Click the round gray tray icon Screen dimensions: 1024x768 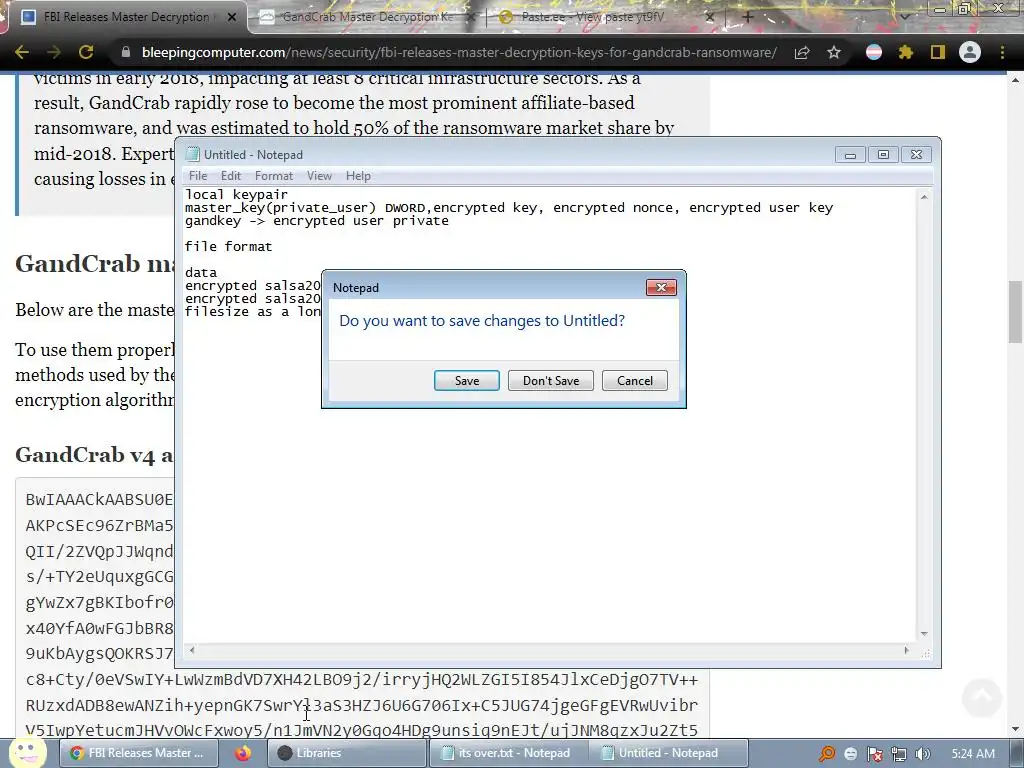pos(850,754)
